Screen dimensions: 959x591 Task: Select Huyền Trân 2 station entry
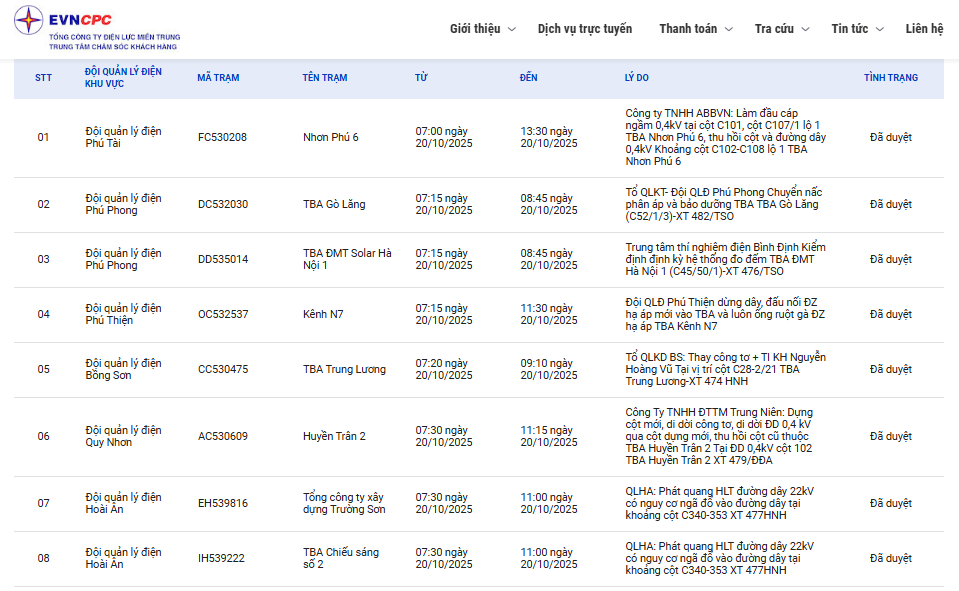pyautogui.click(x=334, y=437)
